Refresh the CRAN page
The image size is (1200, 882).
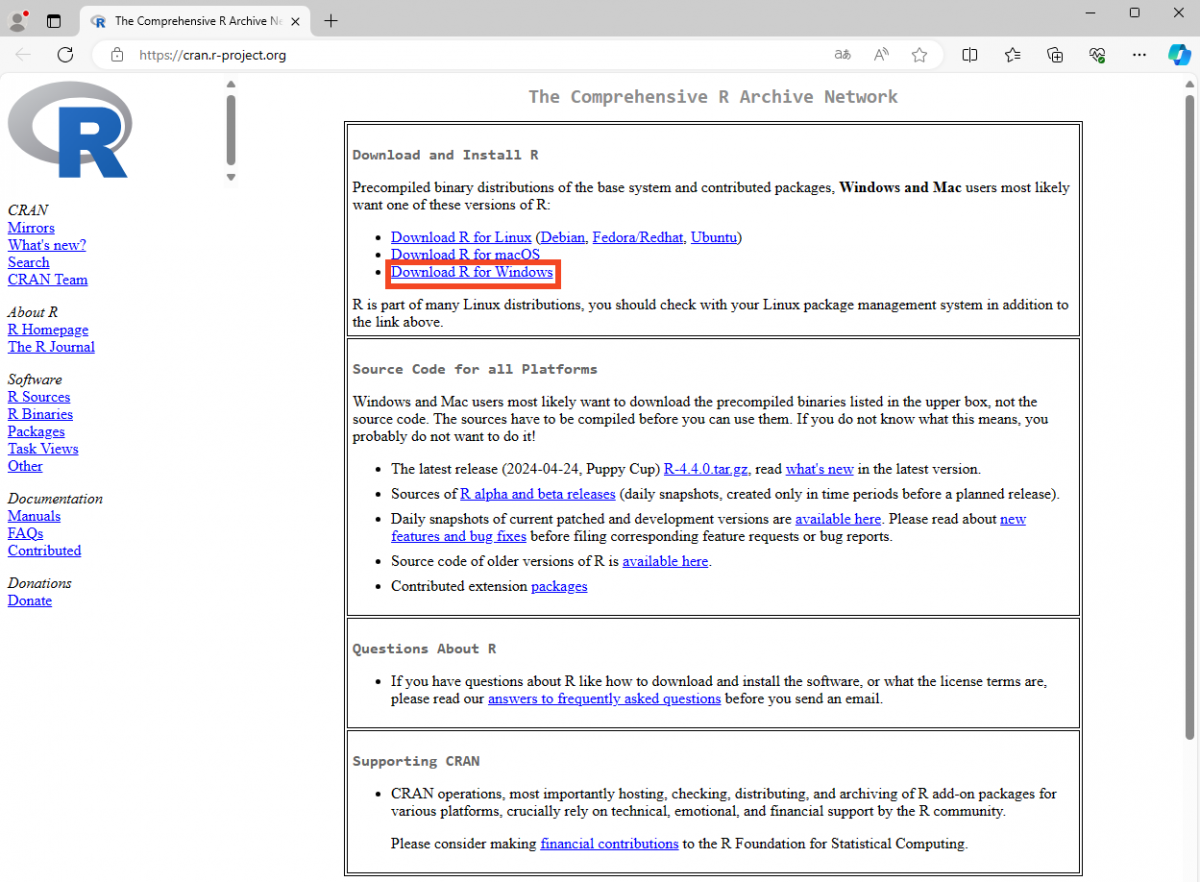pyautogui.click(x=65, y=54)
